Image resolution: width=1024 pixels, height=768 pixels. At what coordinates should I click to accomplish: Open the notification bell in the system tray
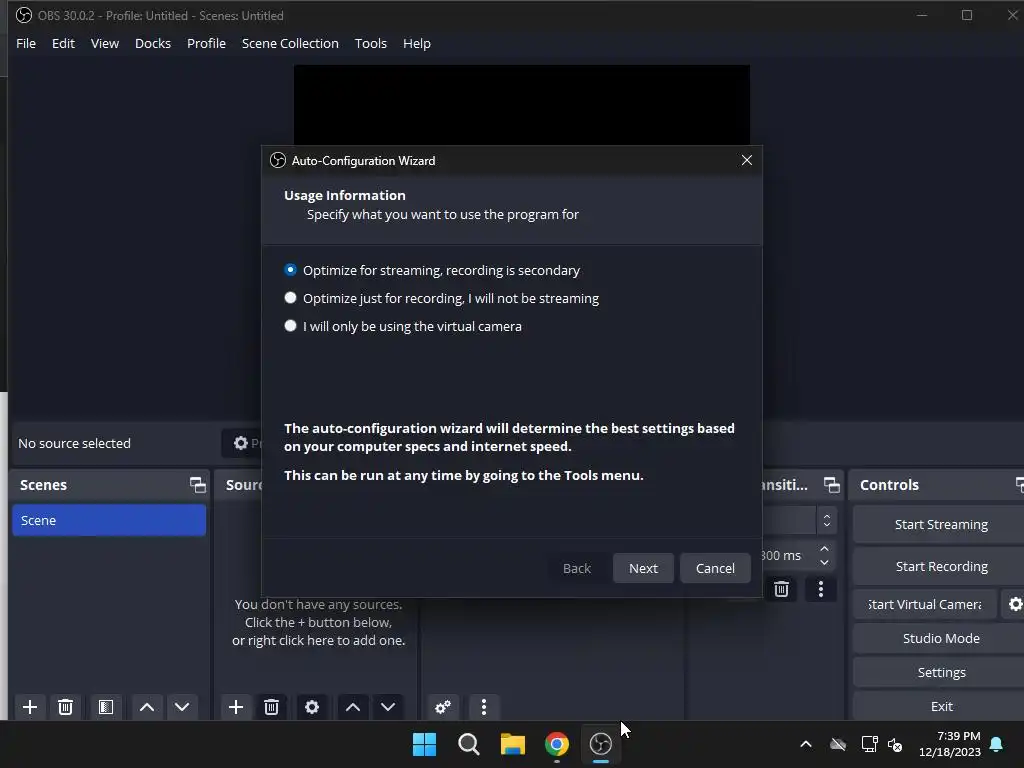[x=997, y=744]
